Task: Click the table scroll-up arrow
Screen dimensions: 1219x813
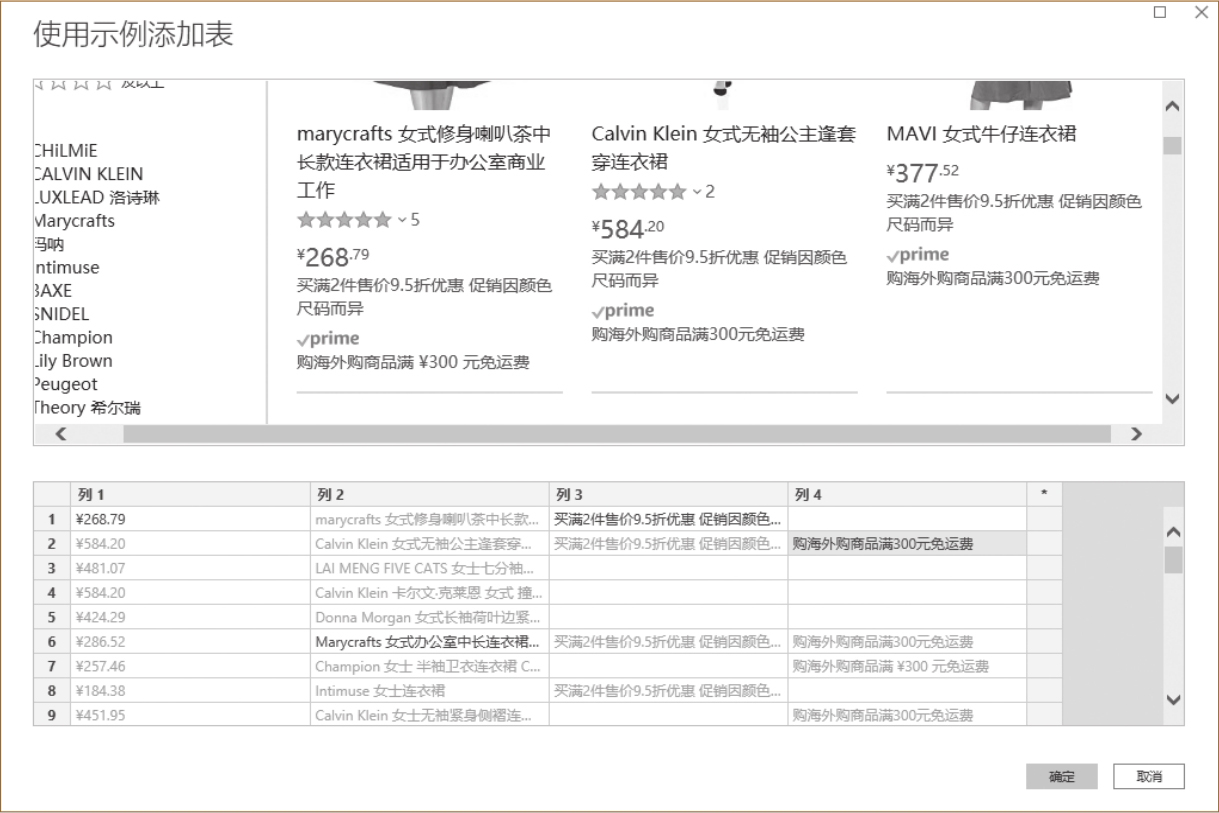Action: pos(1175,531)
